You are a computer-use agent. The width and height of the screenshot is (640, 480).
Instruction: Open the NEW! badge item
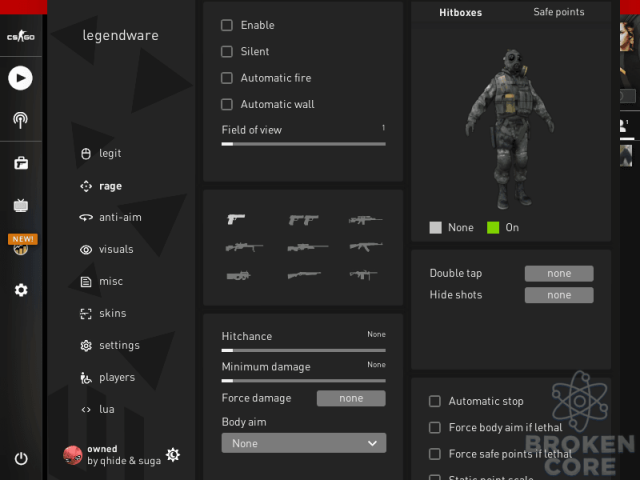22,244
